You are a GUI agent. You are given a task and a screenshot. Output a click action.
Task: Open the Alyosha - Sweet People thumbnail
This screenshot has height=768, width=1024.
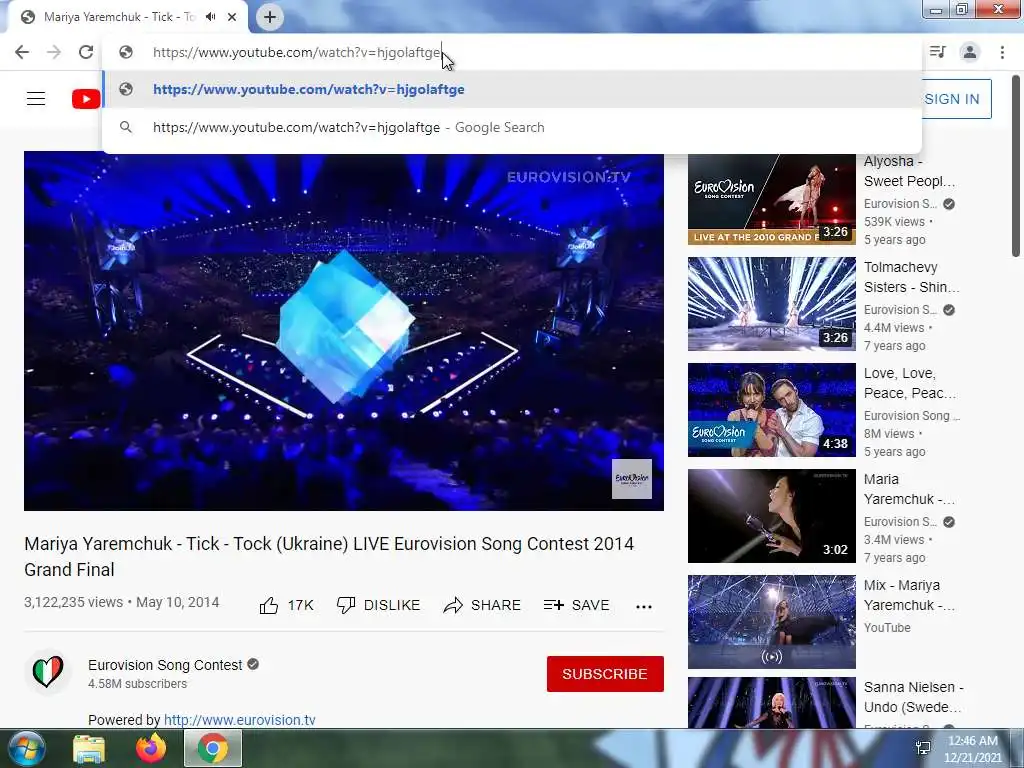tap(771, 199)
